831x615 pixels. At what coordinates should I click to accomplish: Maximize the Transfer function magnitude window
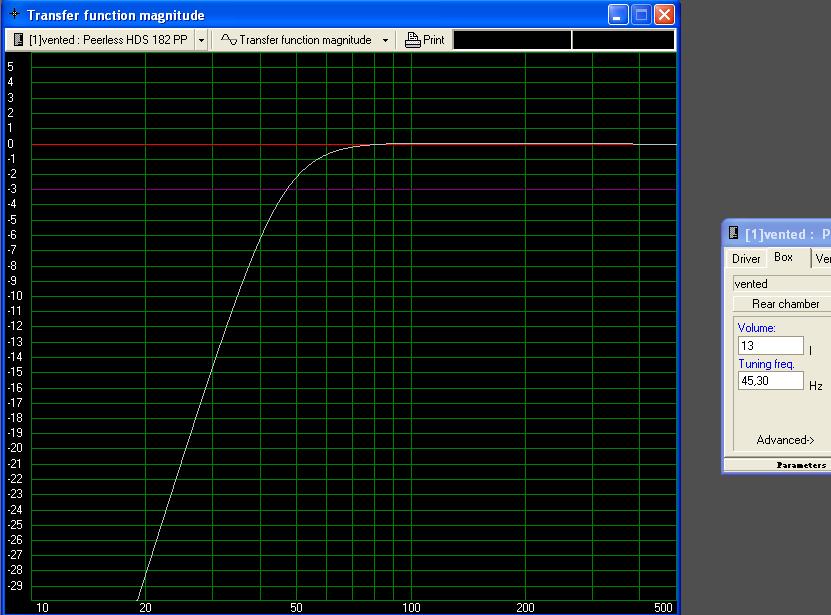point(641,15)
